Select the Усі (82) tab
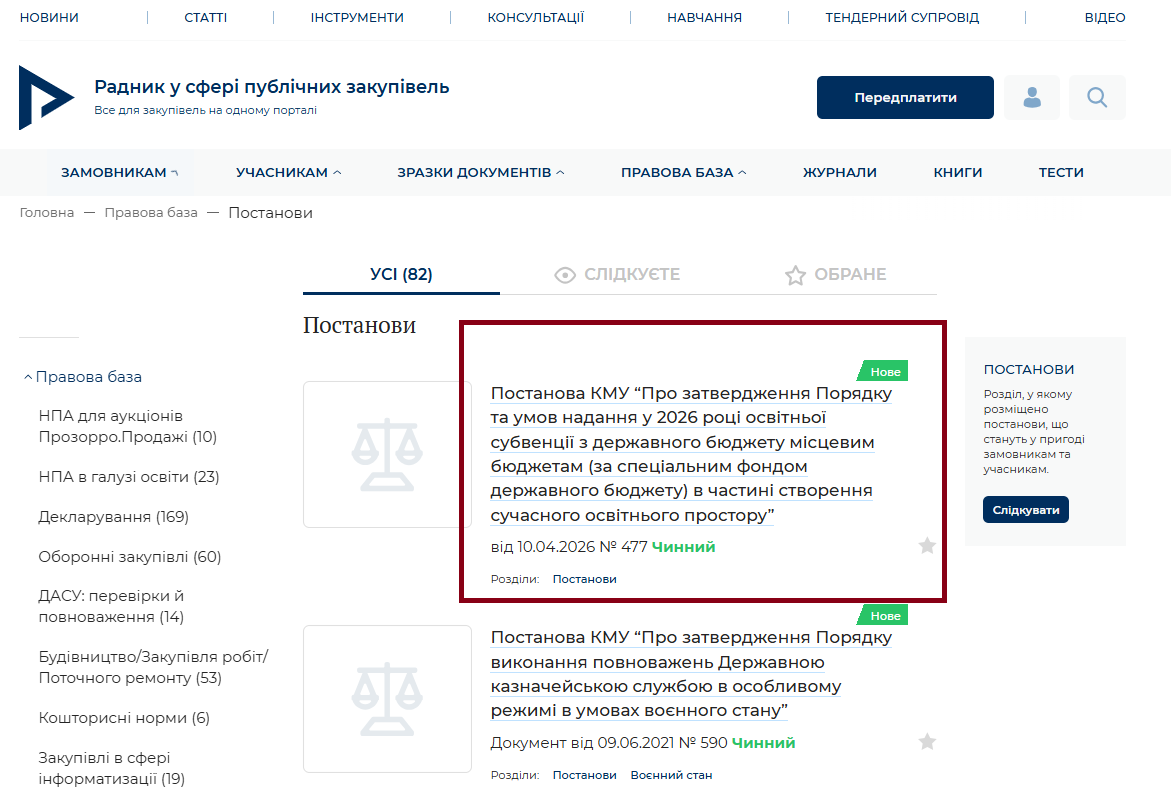This screenshot has height=792, width=1171. pyautogui.click(x=401, y=275)
